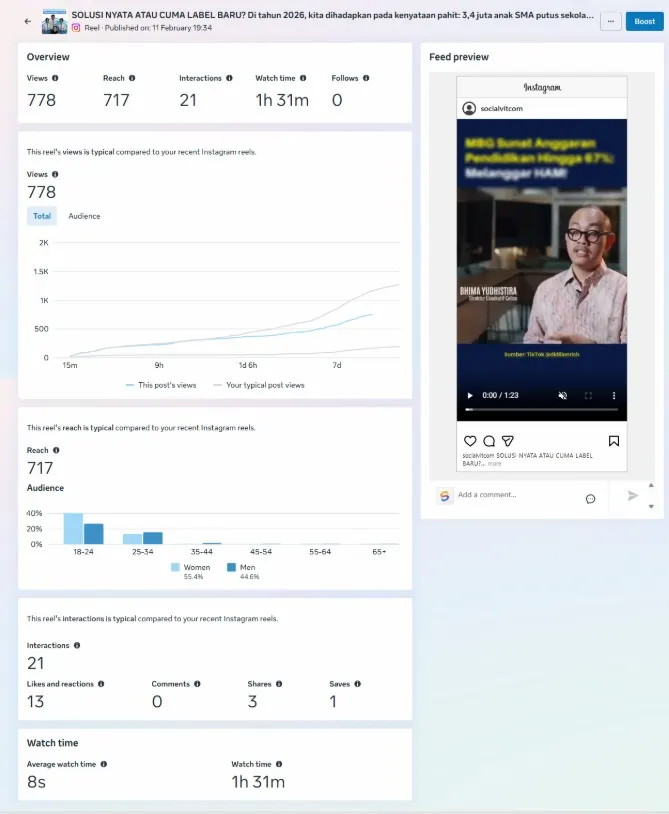The image size is (669, 814).
Task: Switch to the Audience tab under Views
Action: (x=84, y=216)
